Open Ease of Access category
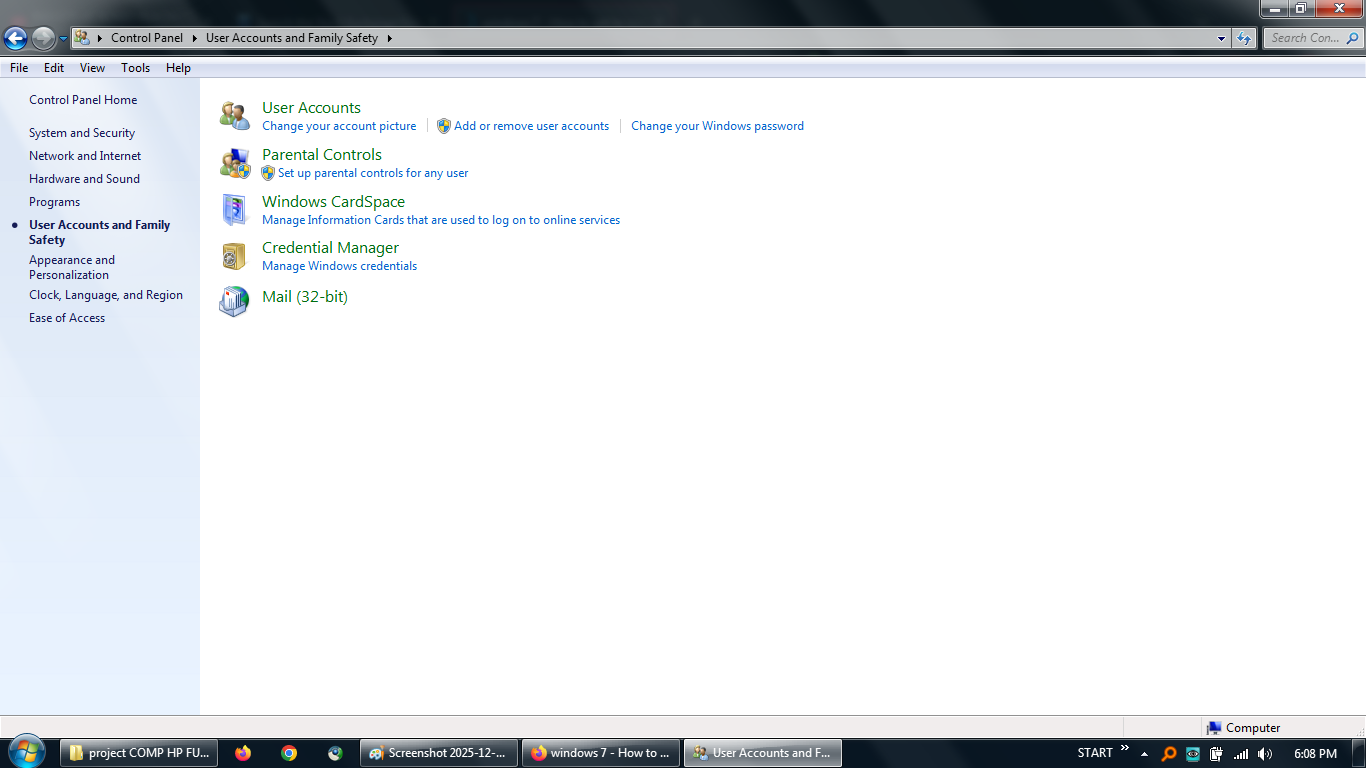 pyautogui.click(x=67, y=318)
